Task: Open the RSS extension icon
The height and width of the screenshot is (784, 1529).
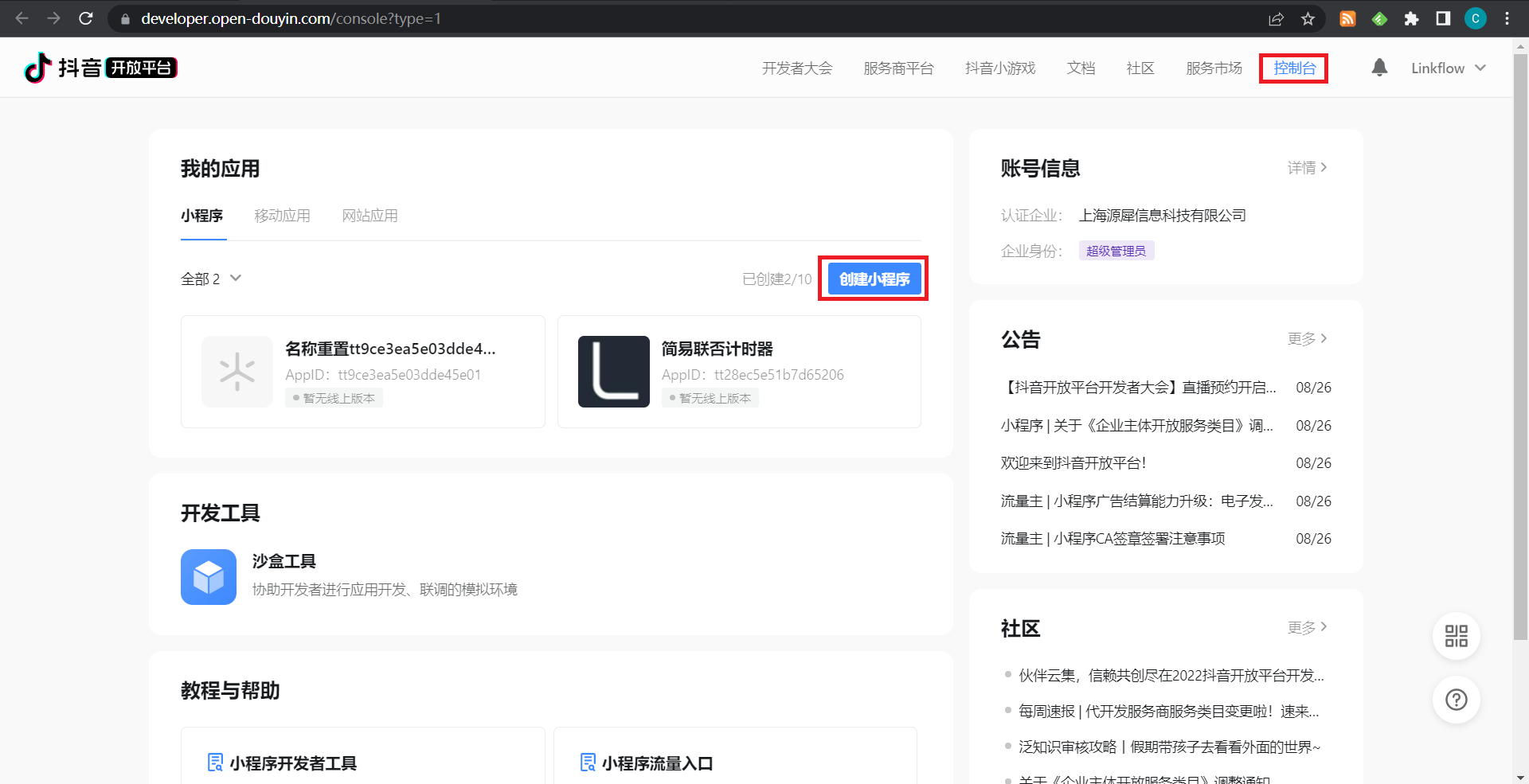Action: pos(1347,18)
